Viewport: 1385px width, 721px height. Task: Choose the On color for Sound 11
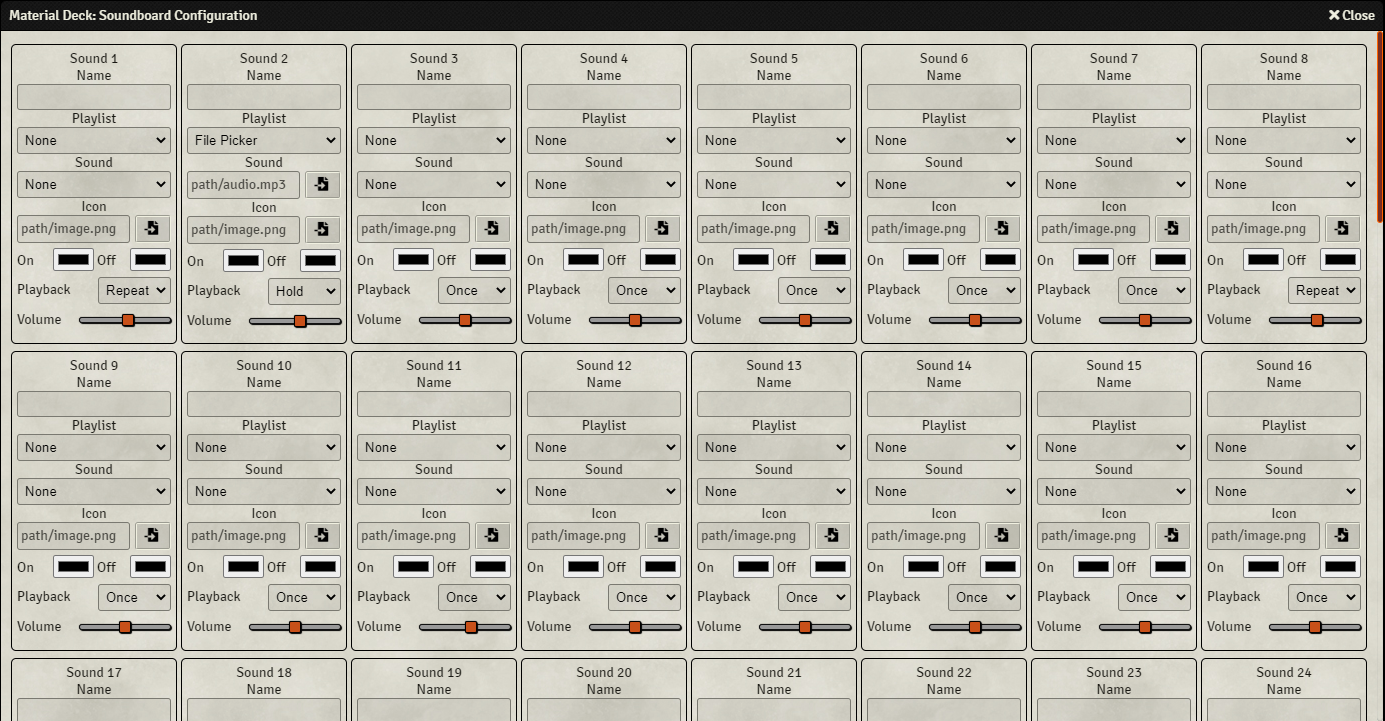pos(413,567)
